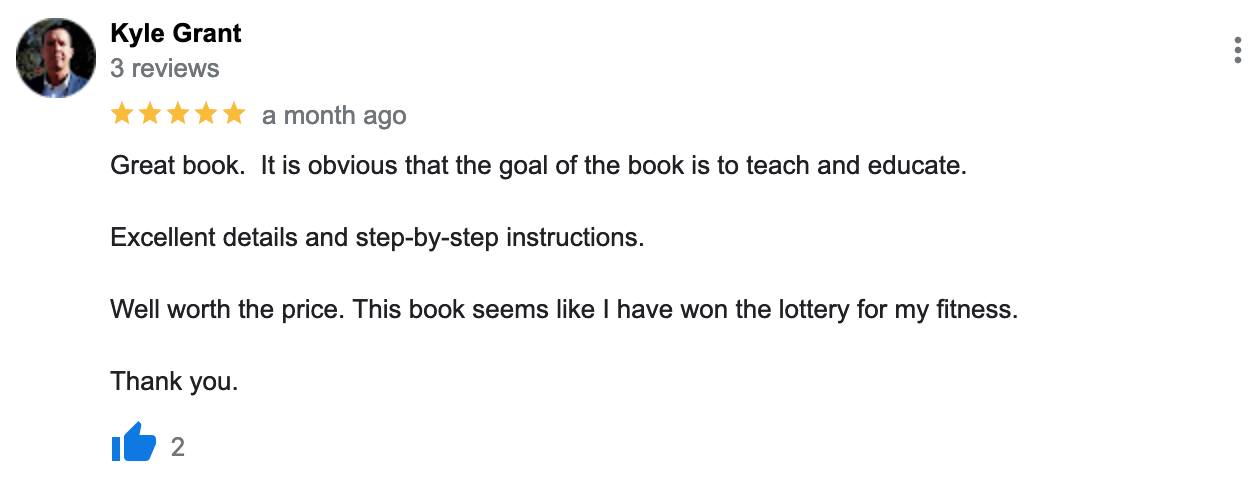The image size is (1260, 490).
Task: Click the "Great book." opening sentence
Action: pos(178,166)
